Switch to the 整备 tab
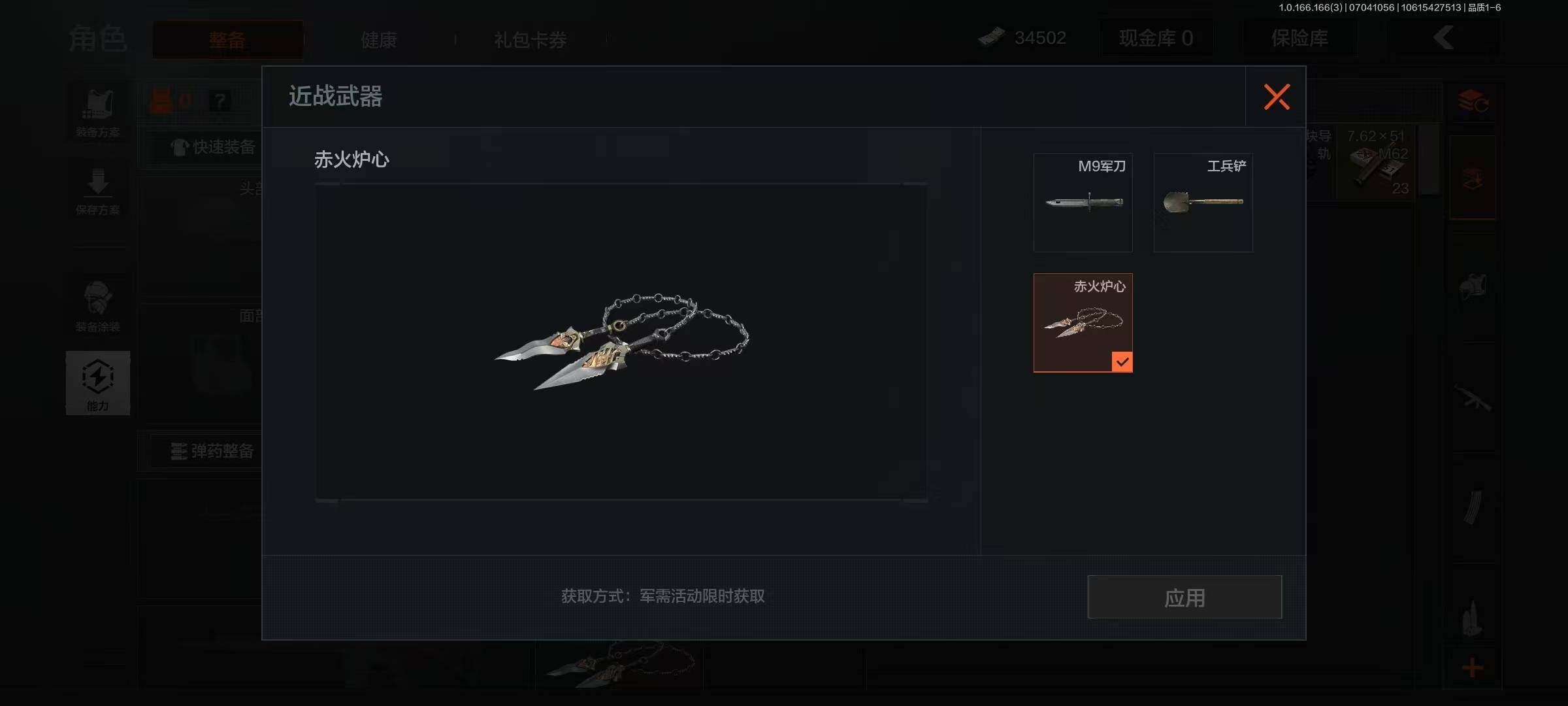1568x706 pixels. [227, 40]
